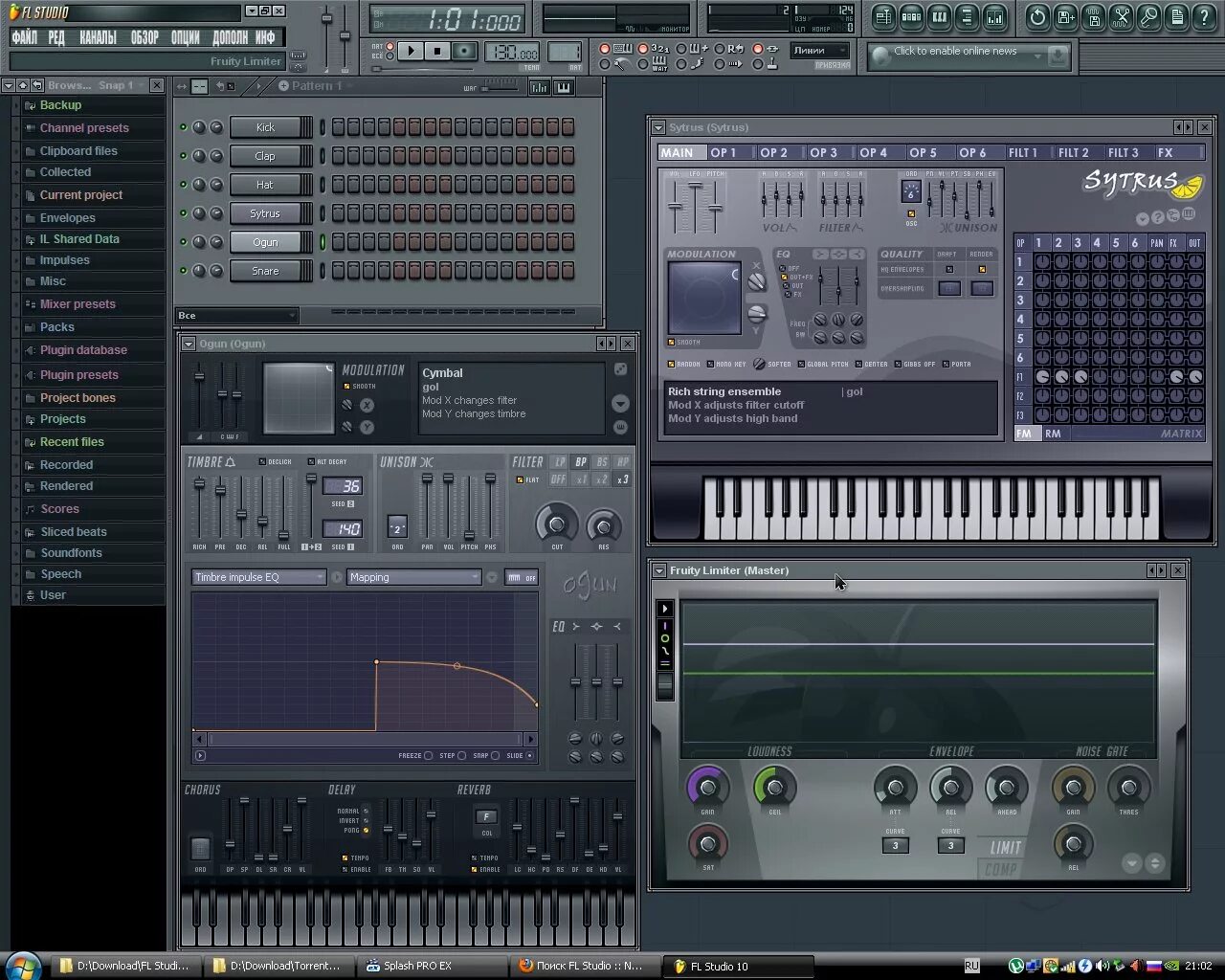Toggle the Freeze option in envelope editor
Screen dimensions: 1225x980
(428, 756)
